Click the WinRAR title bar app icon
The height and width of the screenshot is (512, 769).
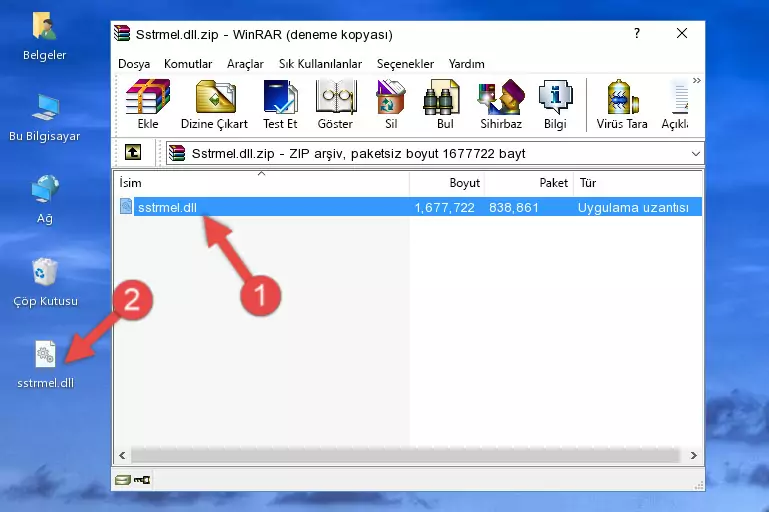click(x=122, y=33)
